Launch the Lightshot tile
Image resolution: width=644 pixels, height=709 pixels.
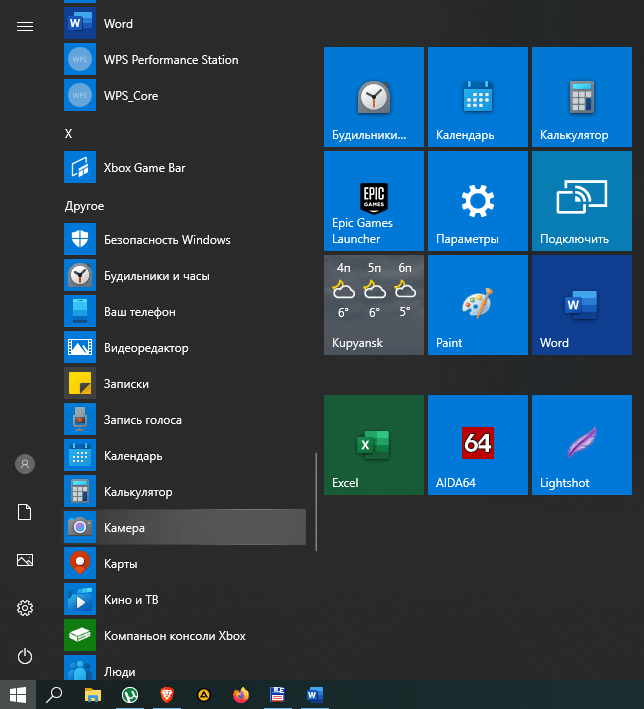(582, 445)
